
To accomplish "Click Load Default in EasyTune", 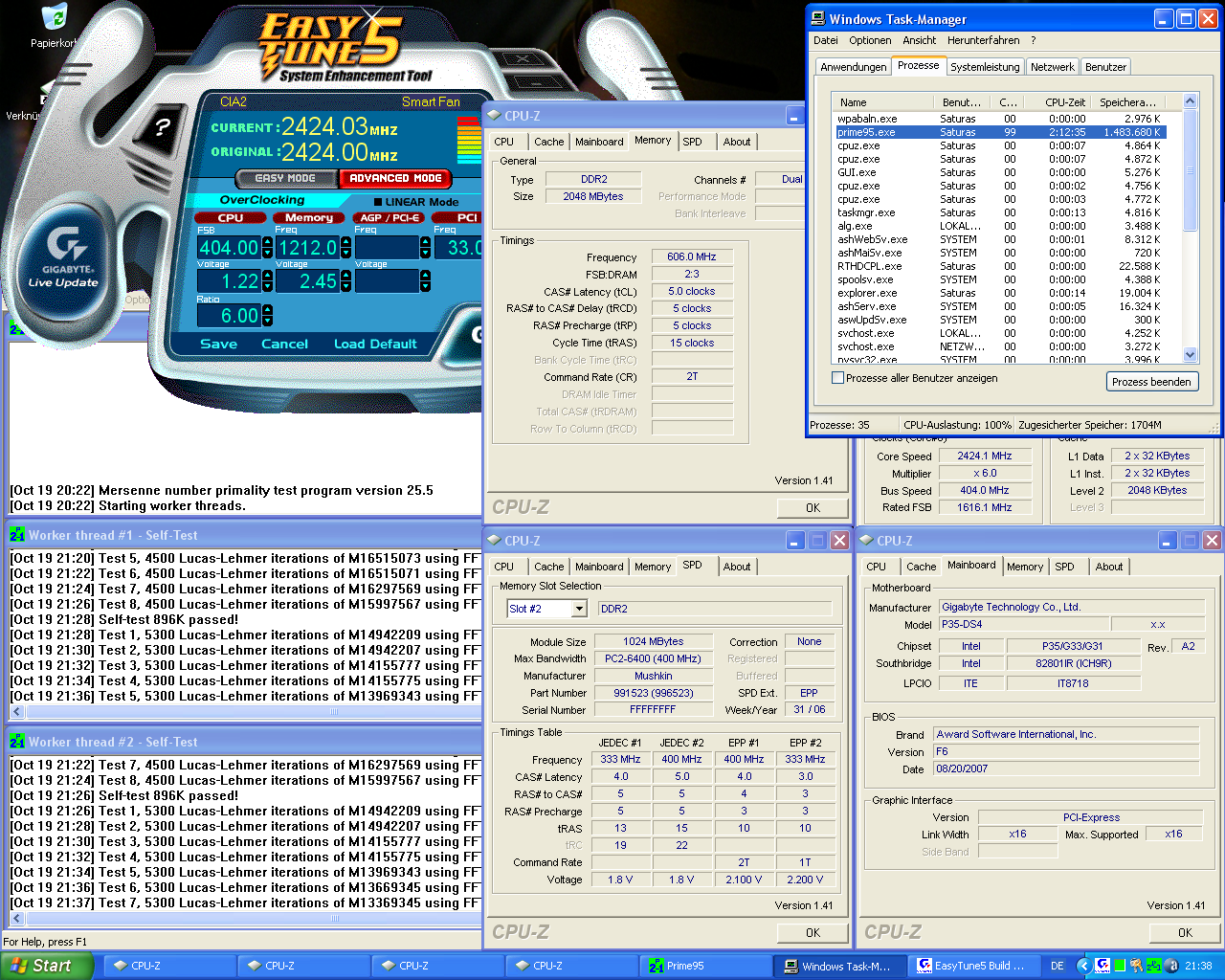I will tap(375, 344).
